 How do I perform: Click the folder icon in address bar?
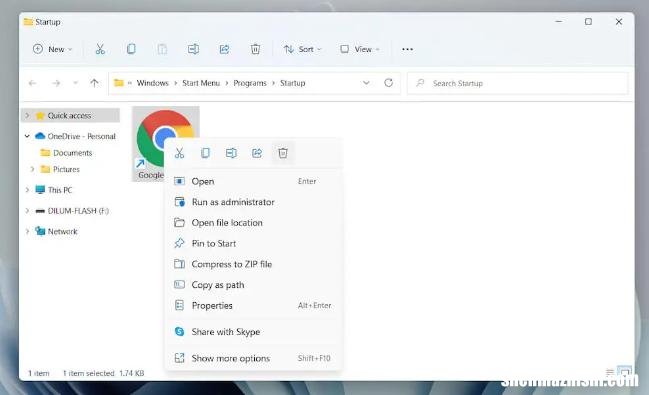(x=119, y=83)
